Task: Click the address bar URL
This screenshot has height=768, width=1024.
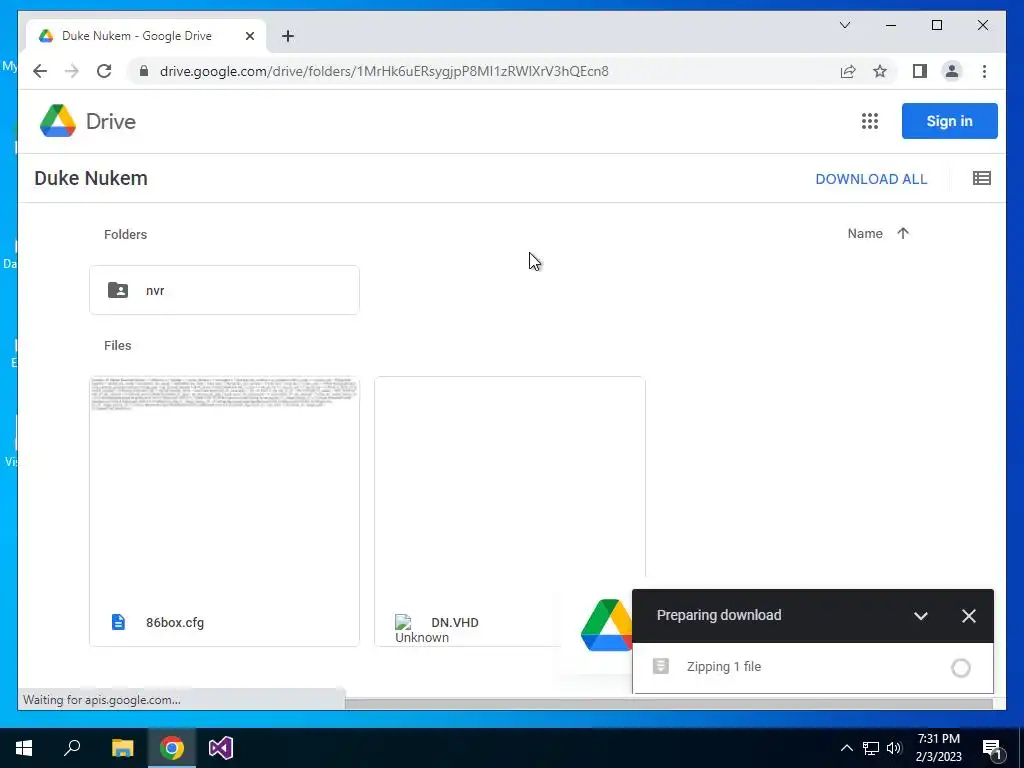Action: [384, 71]
